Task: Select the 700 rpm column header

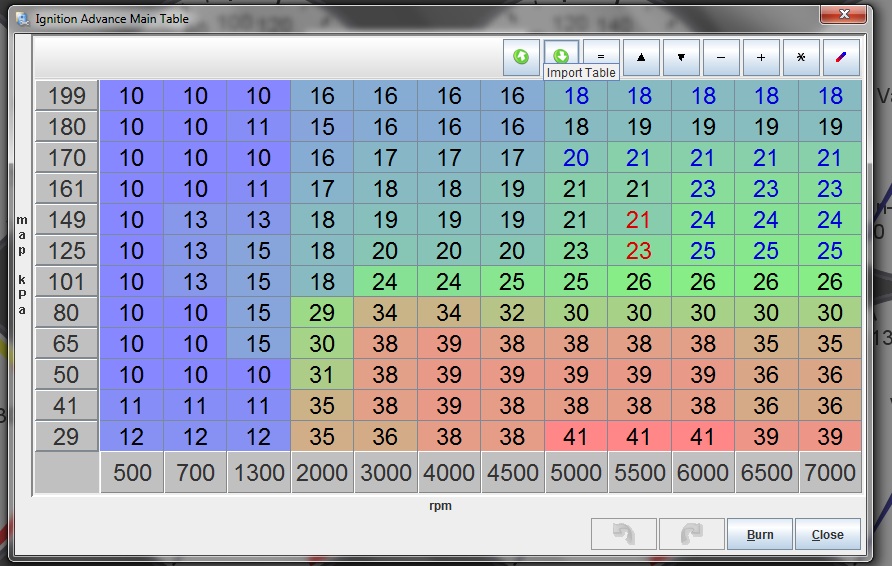Action: 195,472
